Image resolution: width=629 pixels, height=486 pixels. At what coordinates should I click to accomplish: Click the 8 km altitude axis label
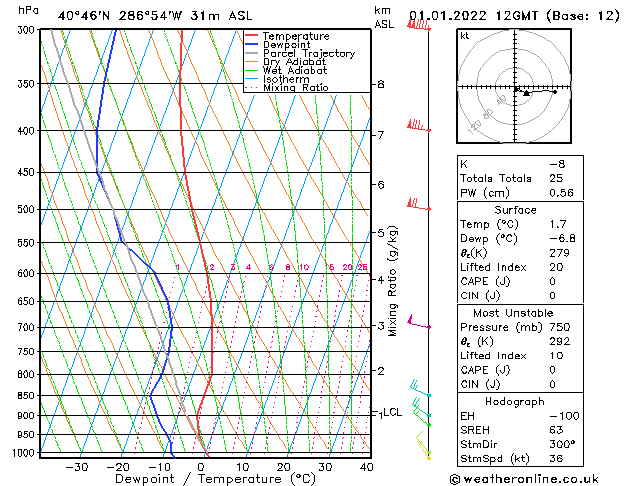coord(381,84)
